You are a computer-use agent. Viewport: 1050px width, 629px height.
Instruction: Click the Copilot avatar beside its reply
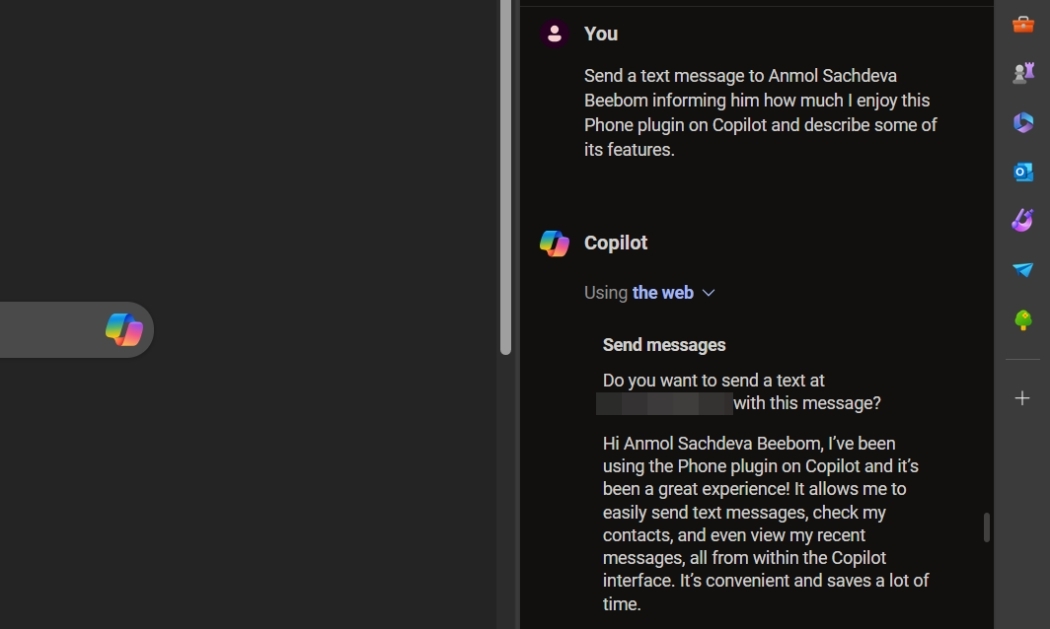point(554,241)
